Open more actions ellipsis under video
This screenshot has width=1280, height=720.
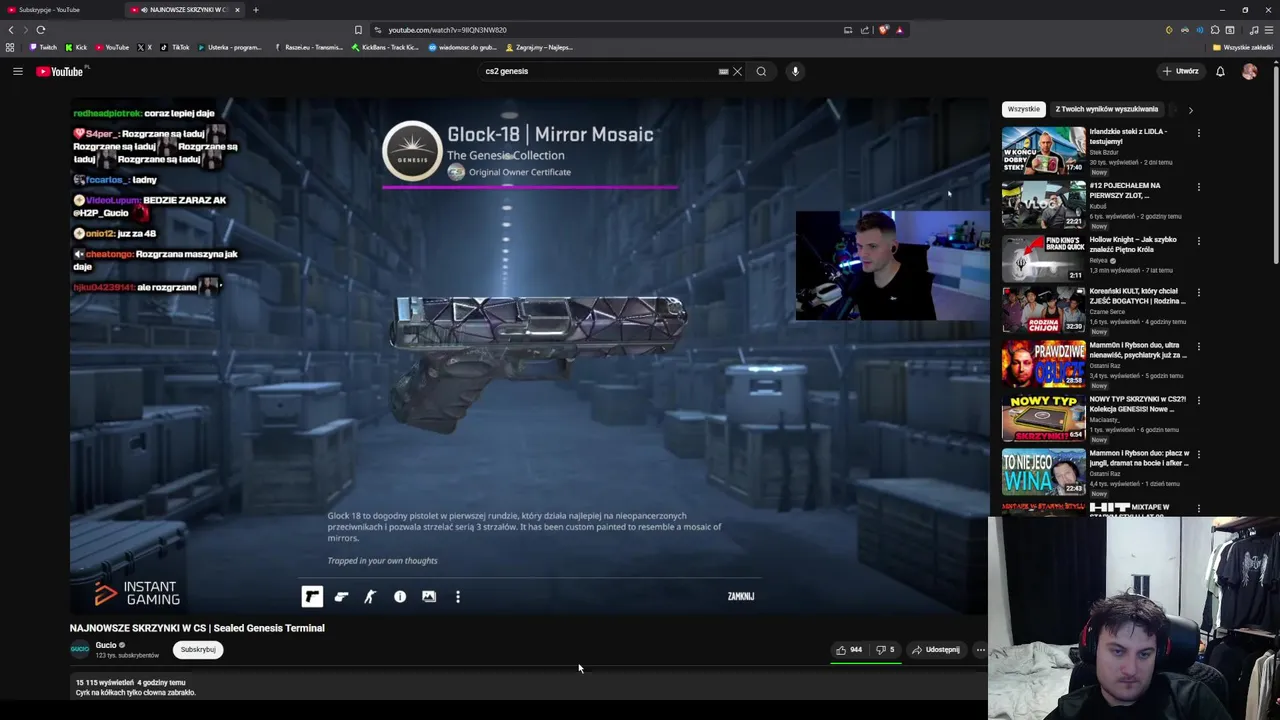(980, 650)
